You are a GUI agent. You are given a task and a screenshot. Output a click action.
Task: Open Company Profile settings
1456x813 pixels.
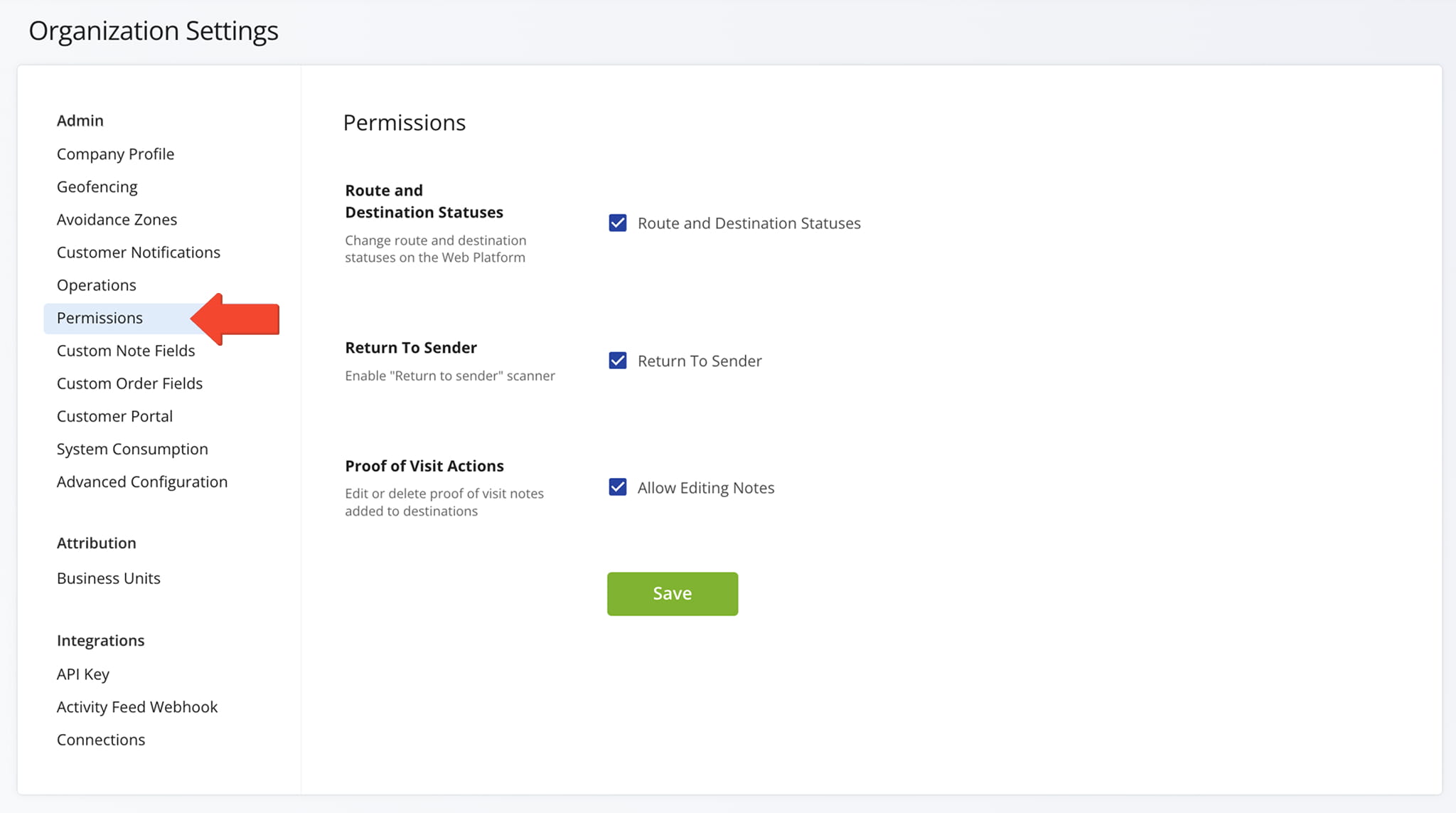[115, 154]
